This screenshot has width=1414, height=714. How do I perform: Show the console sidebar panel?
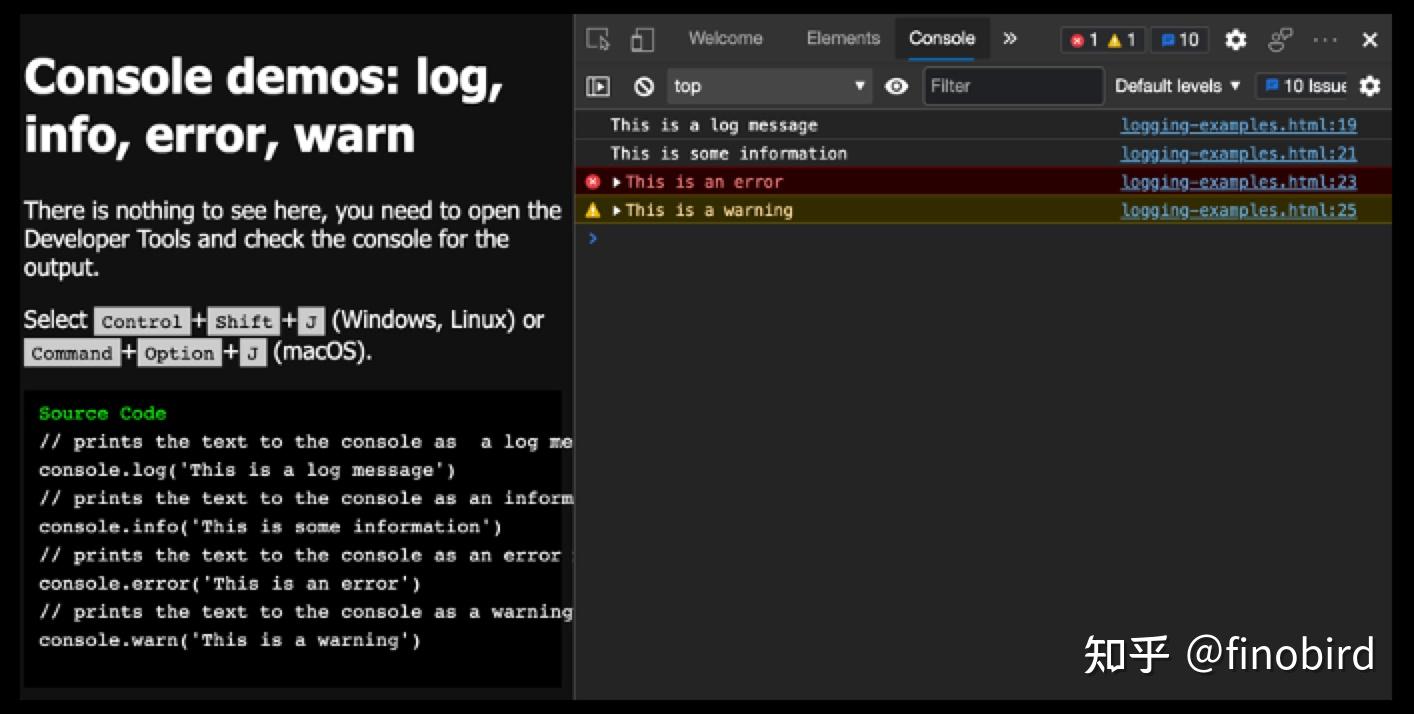click(x=598, y=86)
